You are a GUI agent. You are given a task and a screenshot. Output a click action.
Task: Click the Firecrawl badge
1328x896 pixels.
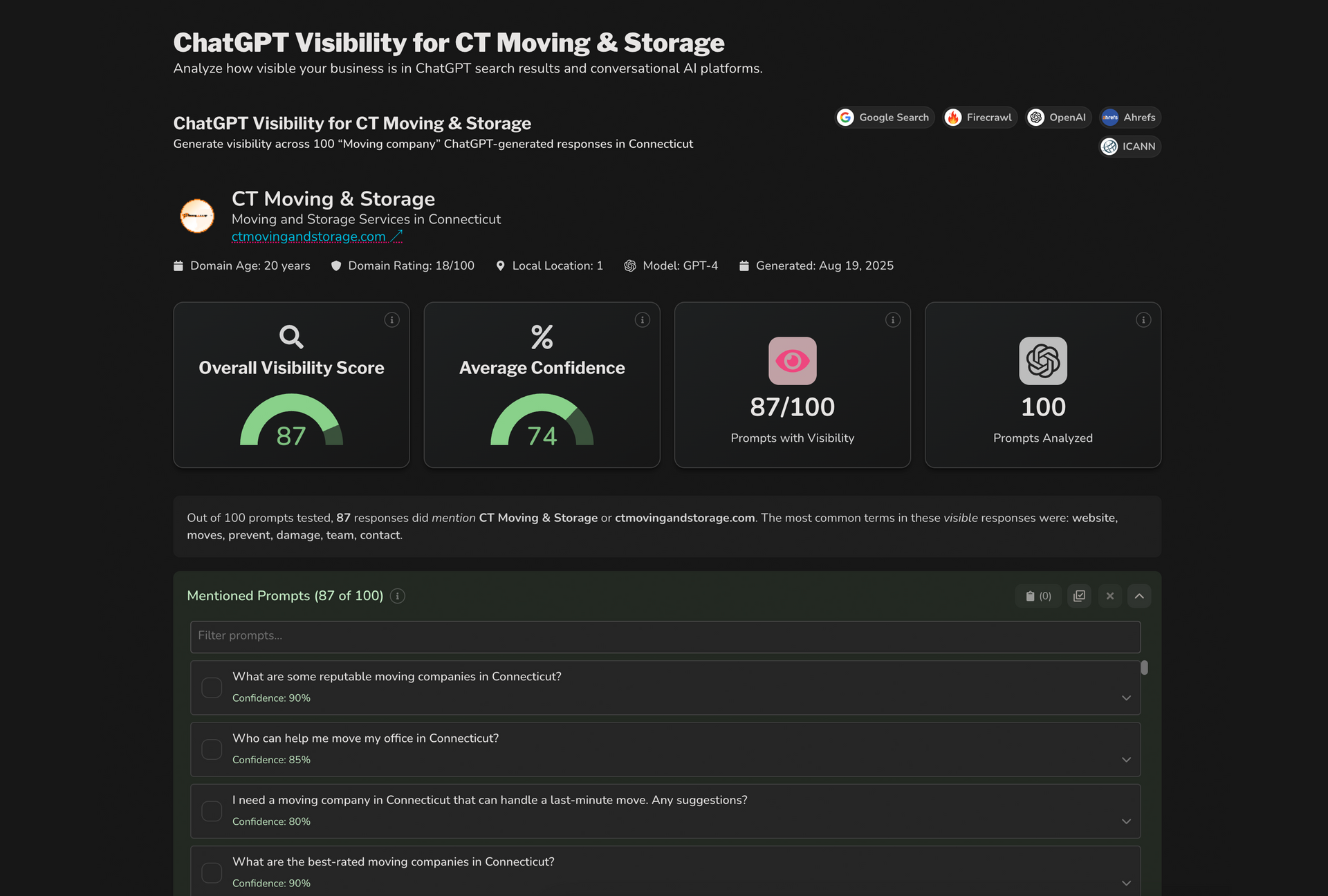pos(980,118)
